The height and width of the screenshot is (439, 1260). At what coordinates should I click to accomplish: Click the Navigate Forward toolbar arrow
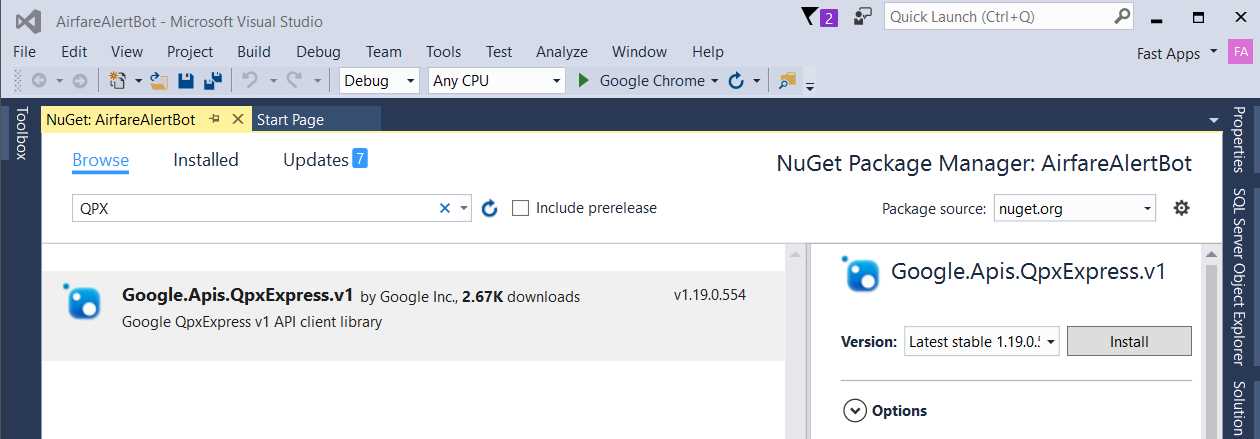(x=79, y=81)
